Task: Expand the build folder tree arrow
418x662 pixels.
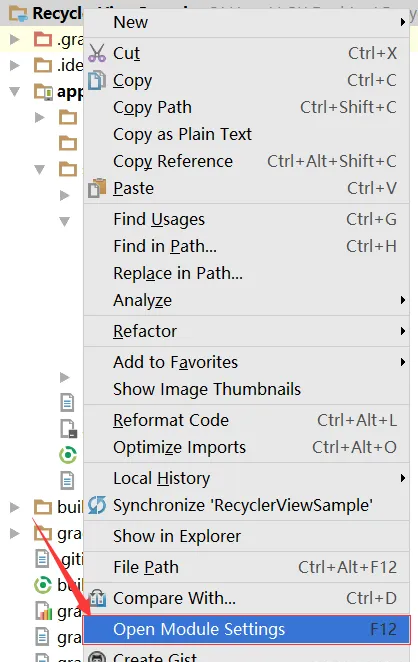Action: [15, 507]
